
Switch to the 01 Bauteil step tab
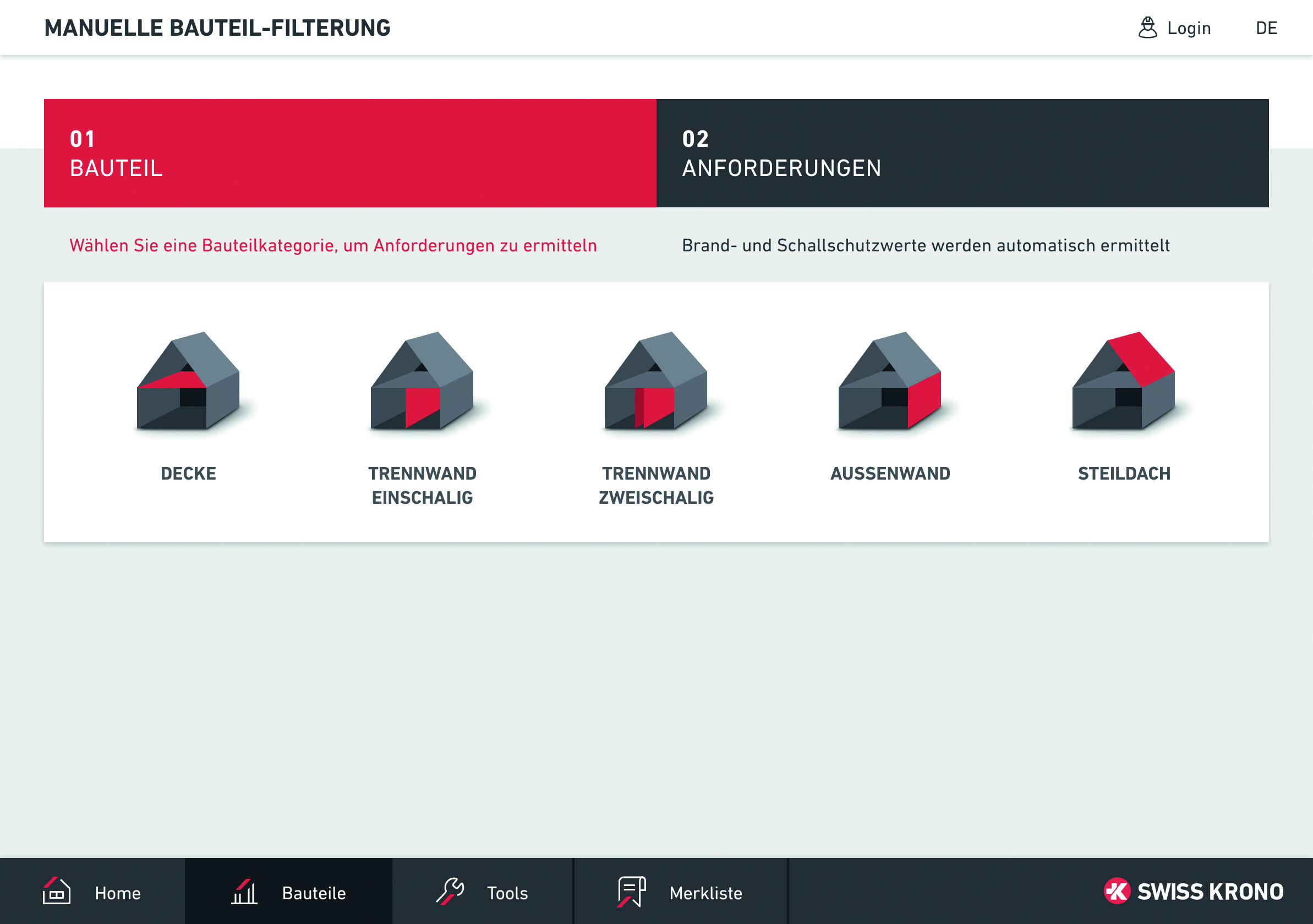tap(350, 153)
